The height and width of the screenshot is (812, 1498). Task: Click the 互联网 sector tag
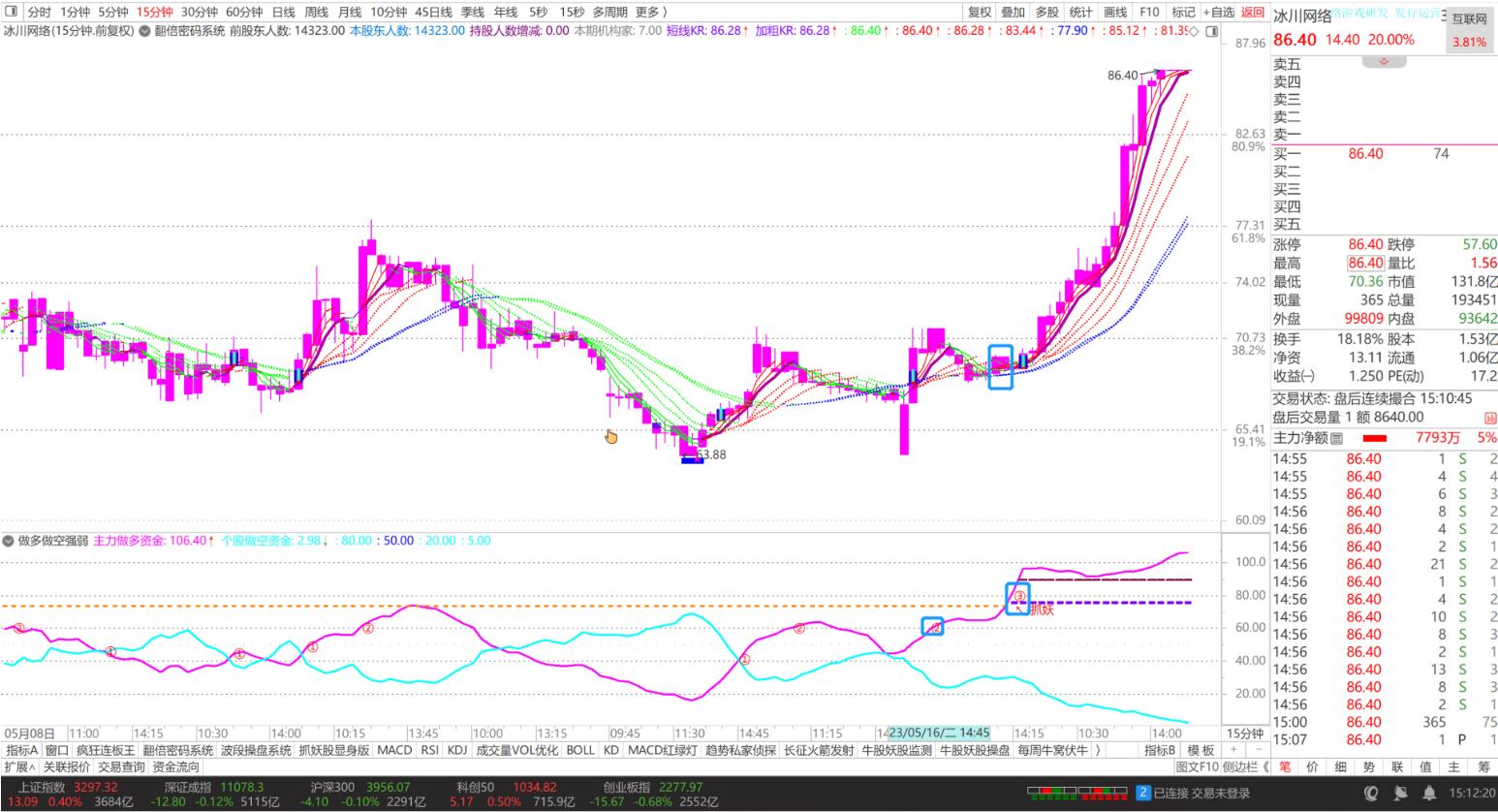pos(1469,18)
